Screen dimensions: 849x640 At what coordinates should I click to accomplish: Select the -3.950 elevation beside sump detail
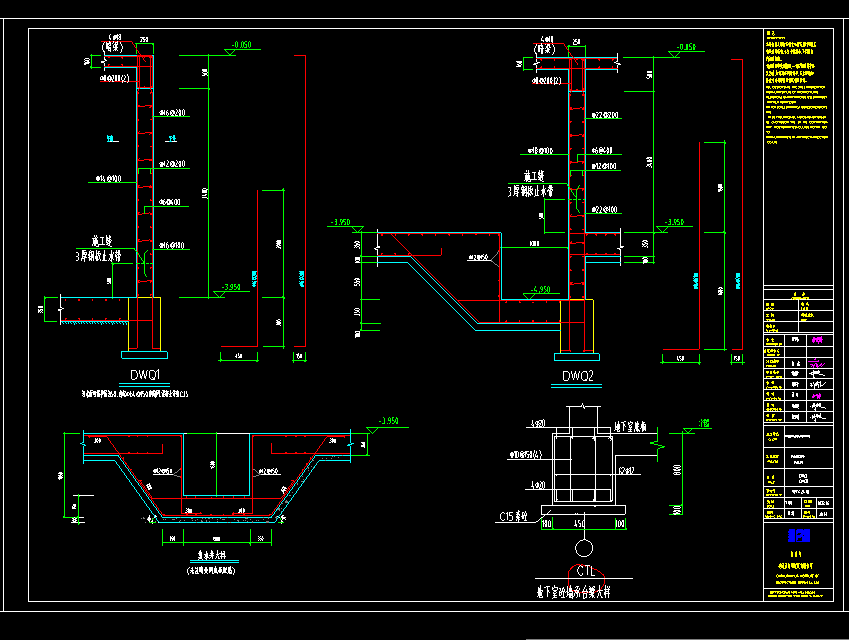(388, 421)
